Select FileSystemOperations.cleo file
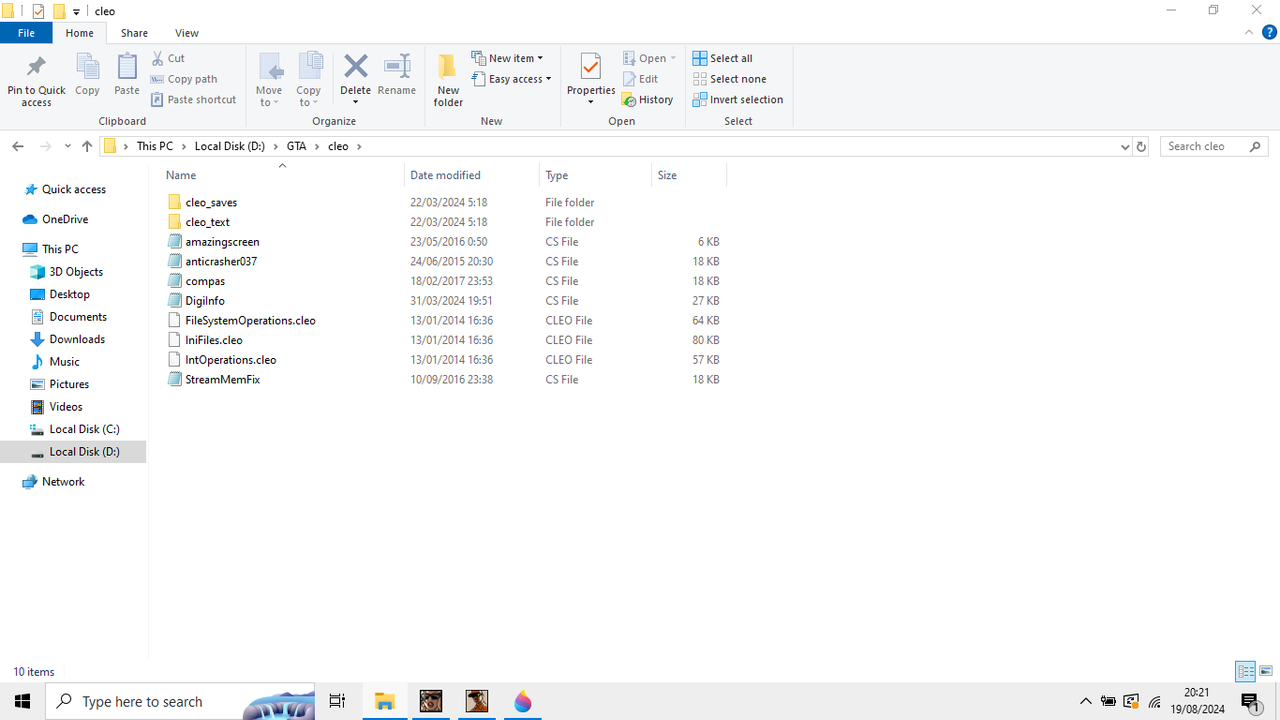This screenshot has height=720, width=1280. tap(250, 321)
